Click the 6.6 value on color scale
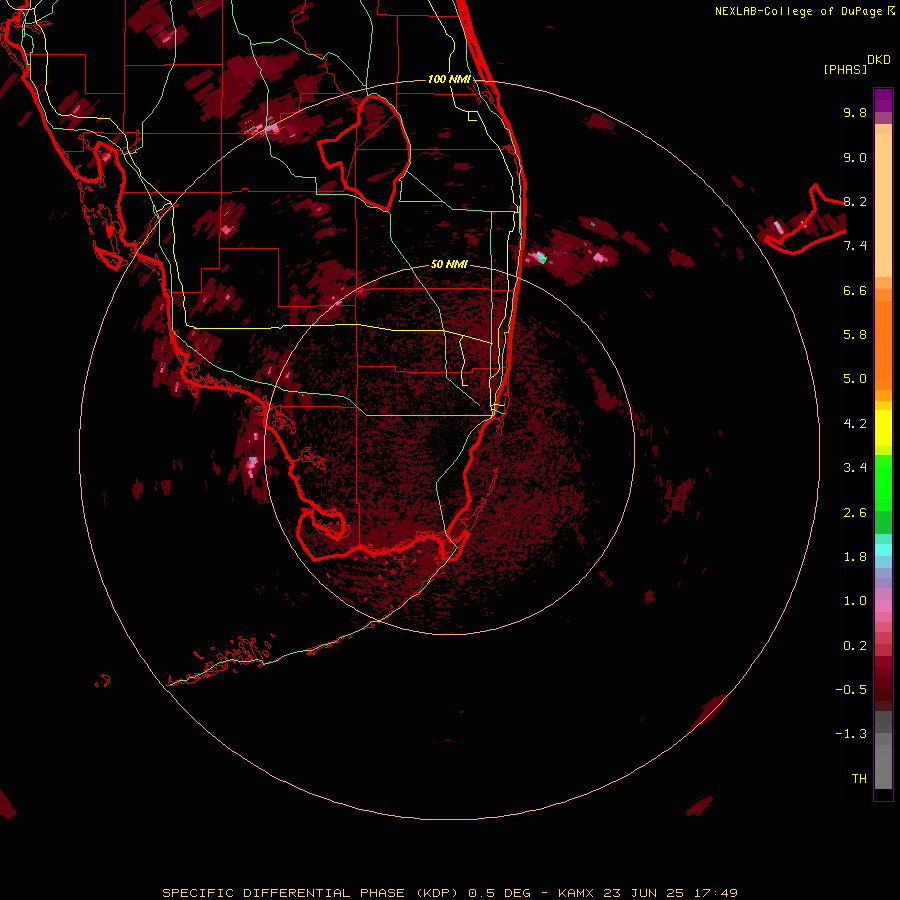The width and height of the screenshot is (900, 900). (855, 290)
